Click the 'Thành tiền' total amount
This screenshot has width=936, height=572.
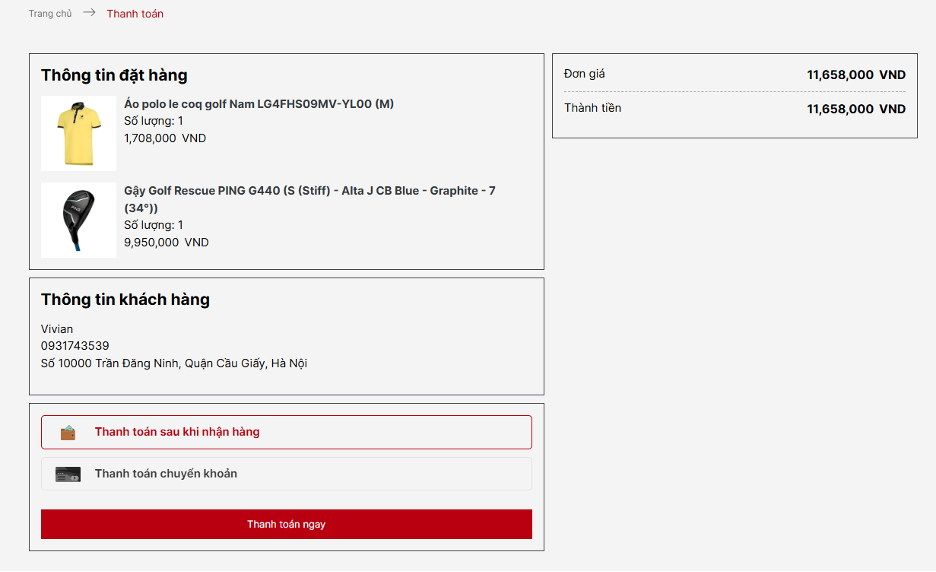click(855, 109)
